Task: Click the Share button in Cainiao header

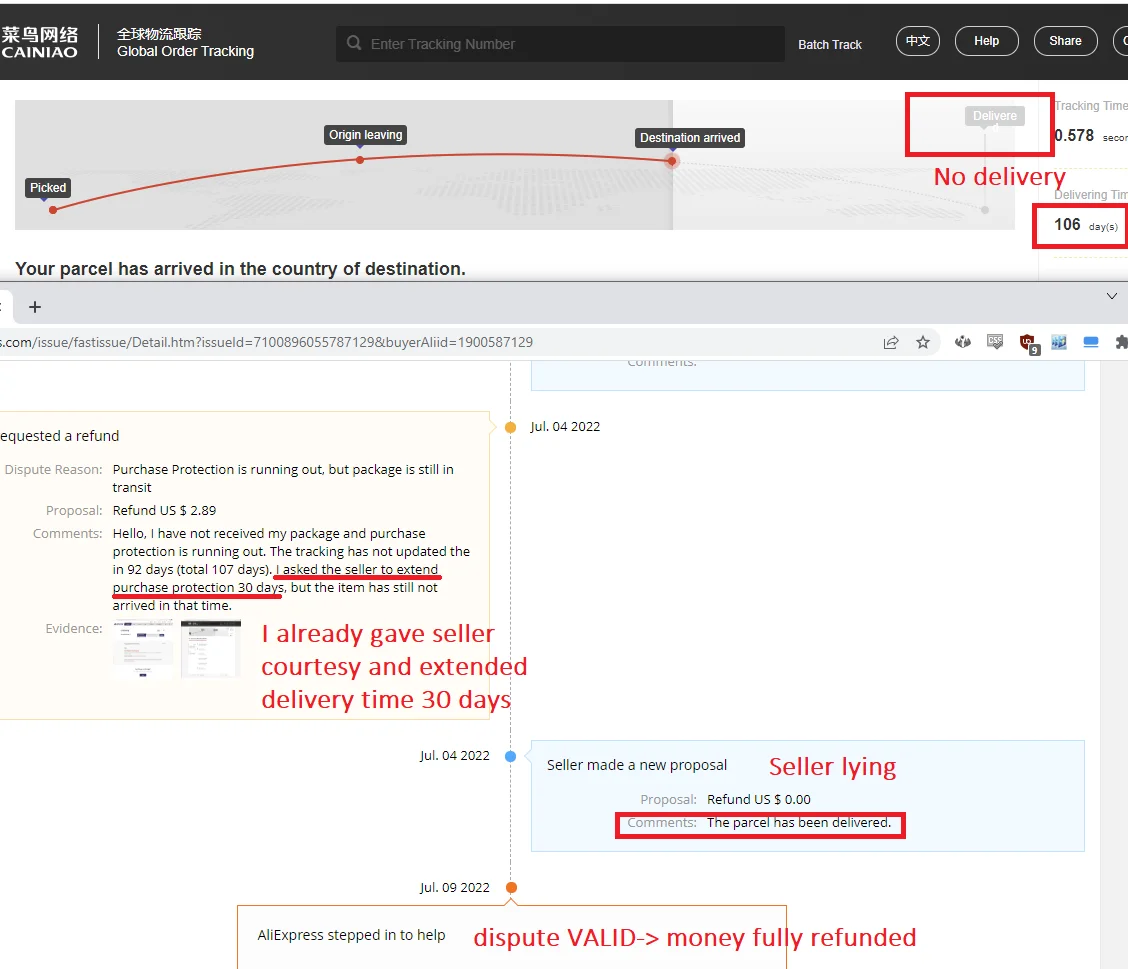Action: 1065,41
